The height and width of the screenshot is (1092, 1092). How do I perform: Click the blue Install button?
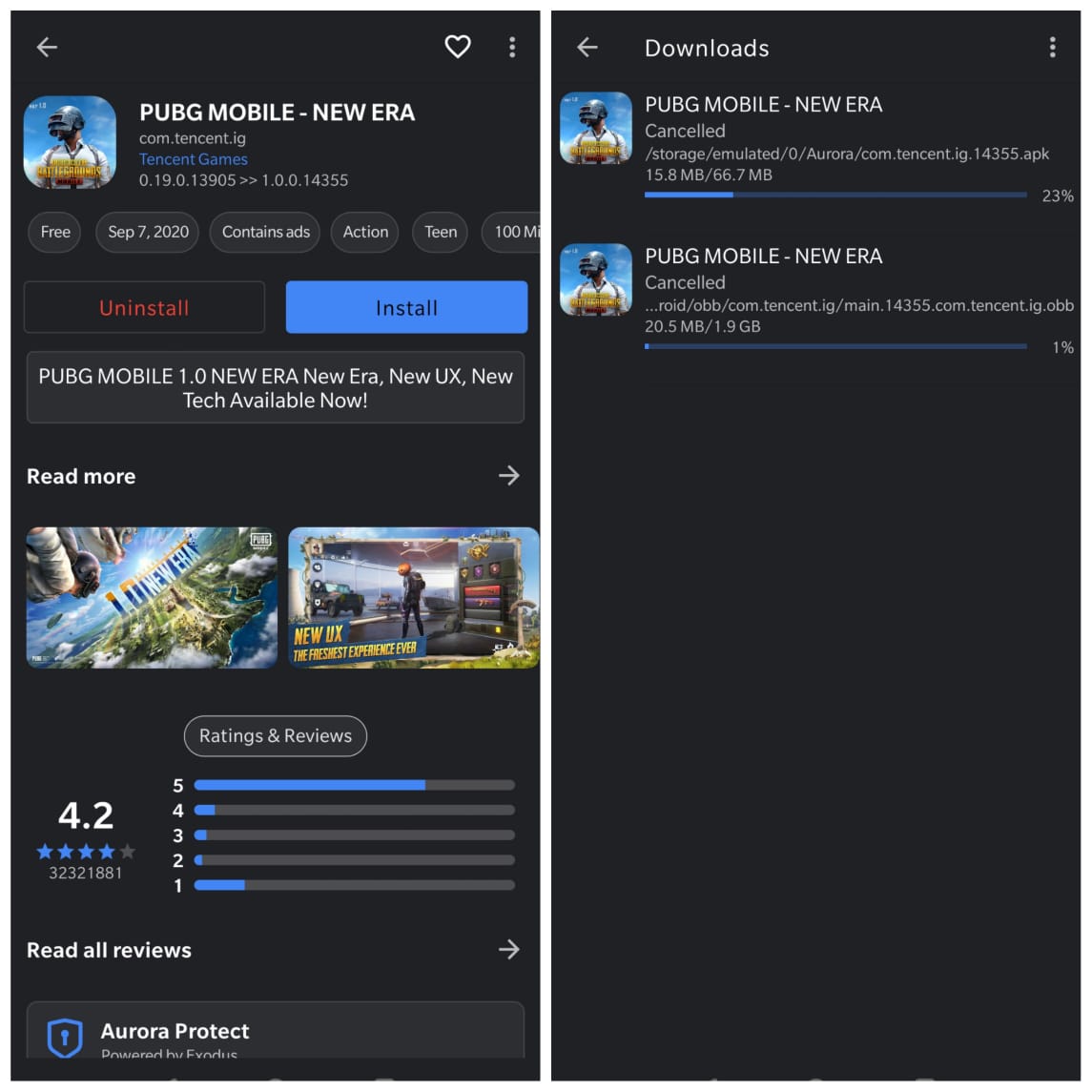[406, 307]
